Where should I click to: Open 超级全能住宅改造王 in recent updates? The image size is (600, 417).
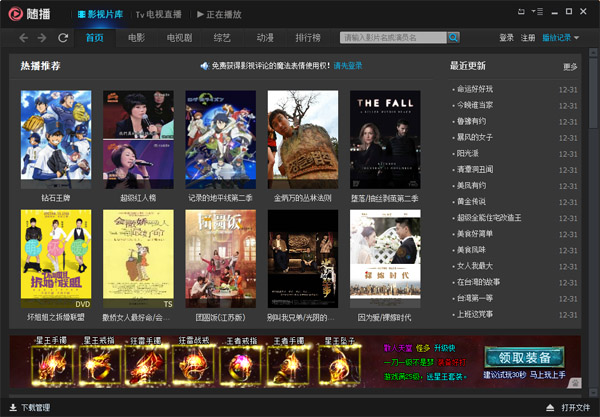coord(489,218)
